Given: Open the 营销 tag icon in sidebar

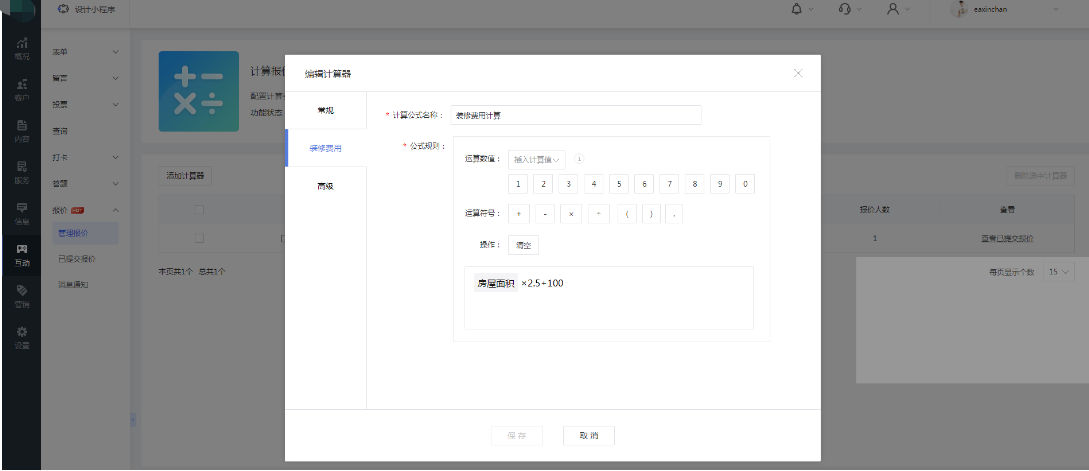Looking at the screenshot, I should 21,294.
